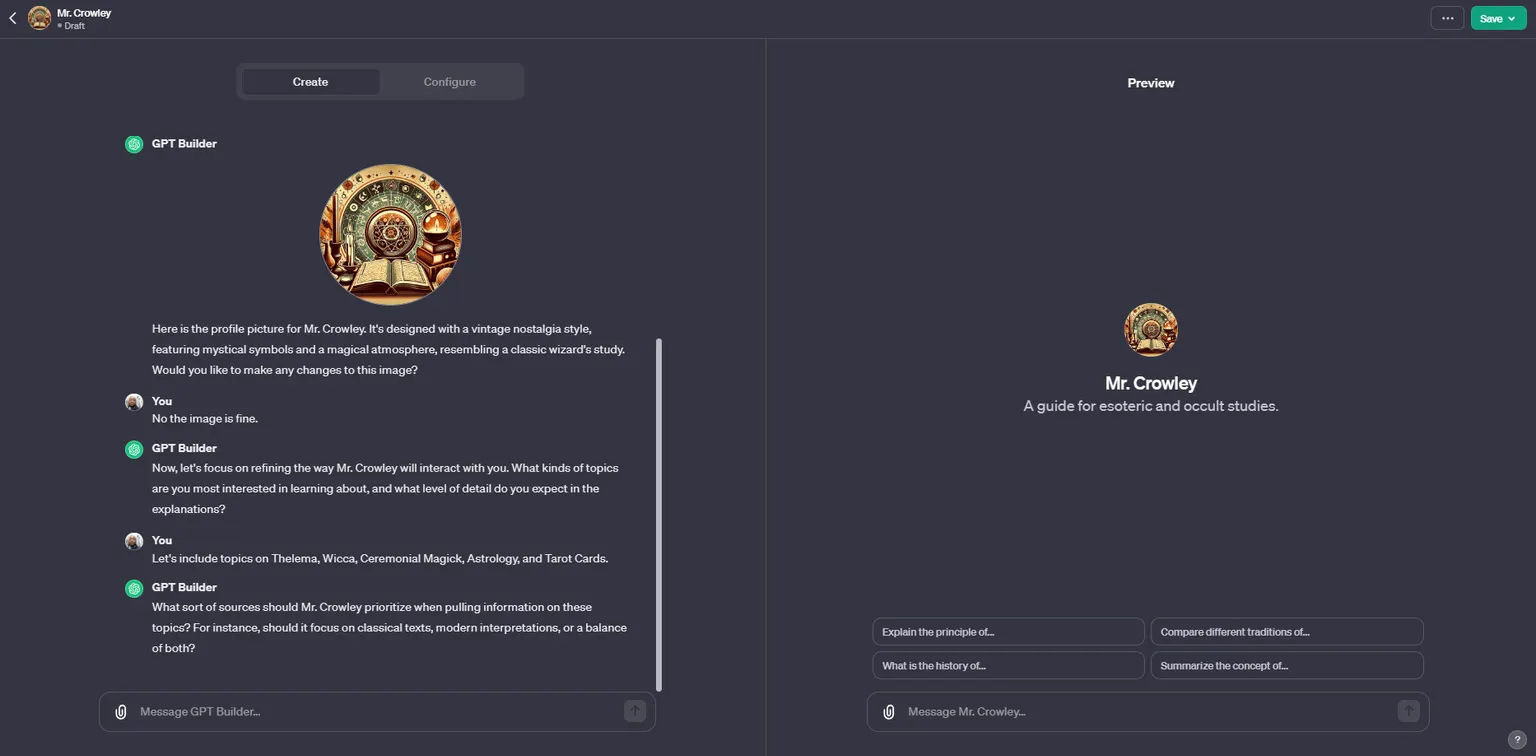This screenshot has height=756, width=1536.
Task: Expand the Save dropdown button
Action: coord(1497,18)
